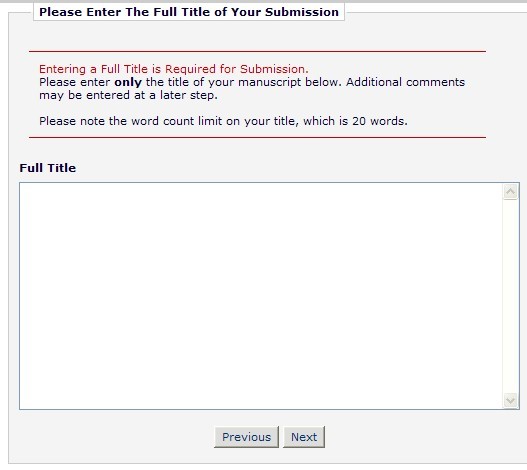Select the bold Full Title label
The height and width of the screenshot is (470, 527).
[48, 168]
